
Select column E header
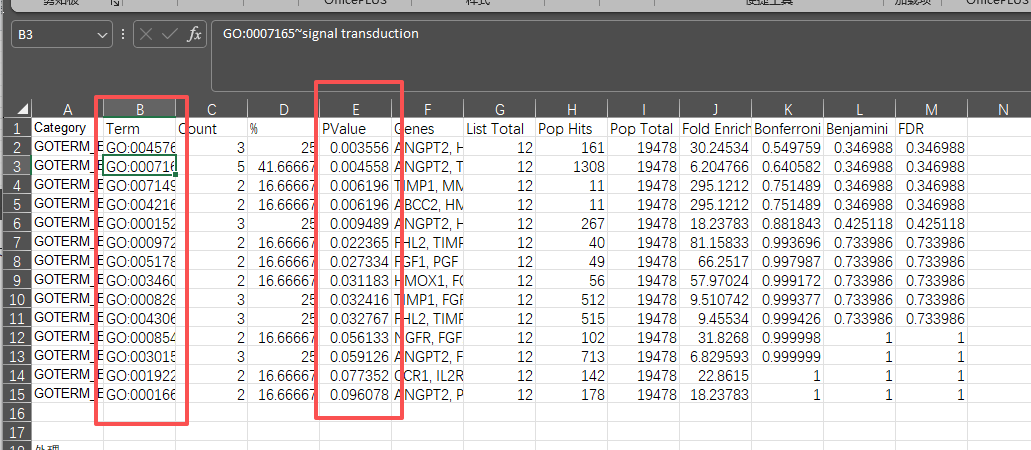(355, 109)
